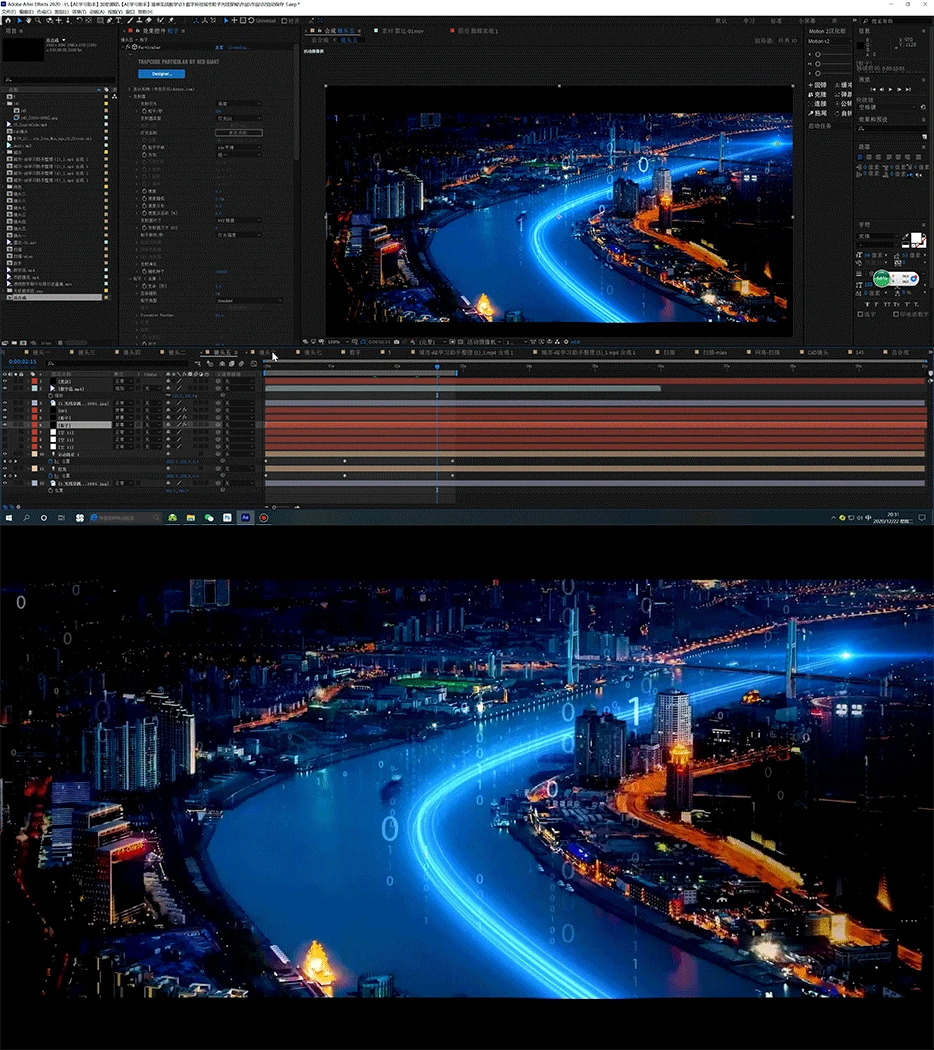Hide layer 2 video with its eye toggle

[x=5, y=388]
